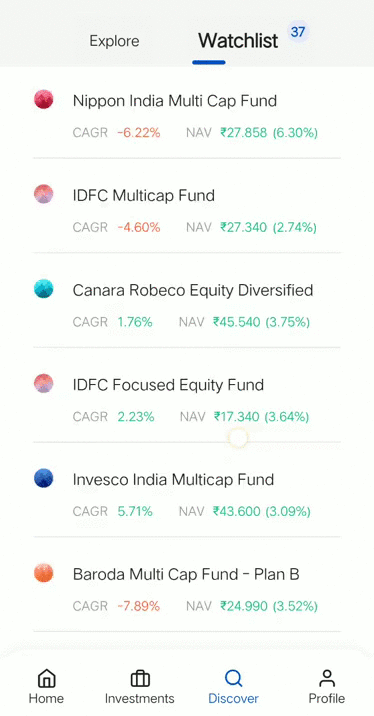Select the Watchlist tab
The height and width of the screenshot is (716, 374).
[238, 41]
